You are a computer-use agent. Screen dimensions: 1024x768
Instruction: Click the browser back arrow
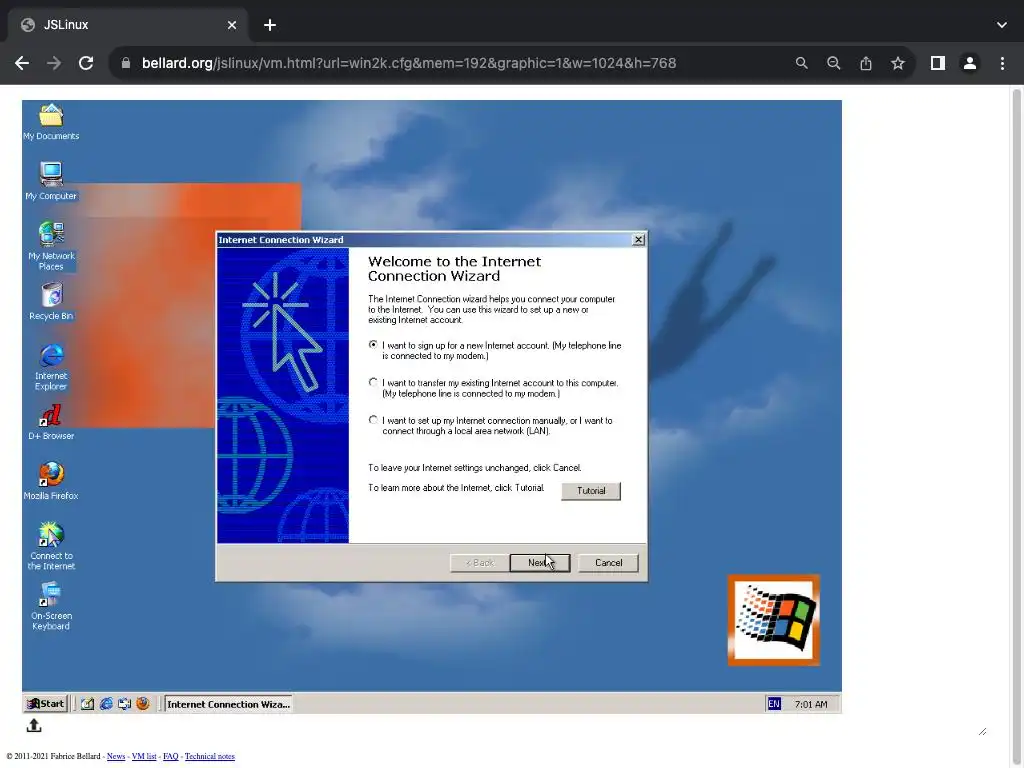(22, 63)
